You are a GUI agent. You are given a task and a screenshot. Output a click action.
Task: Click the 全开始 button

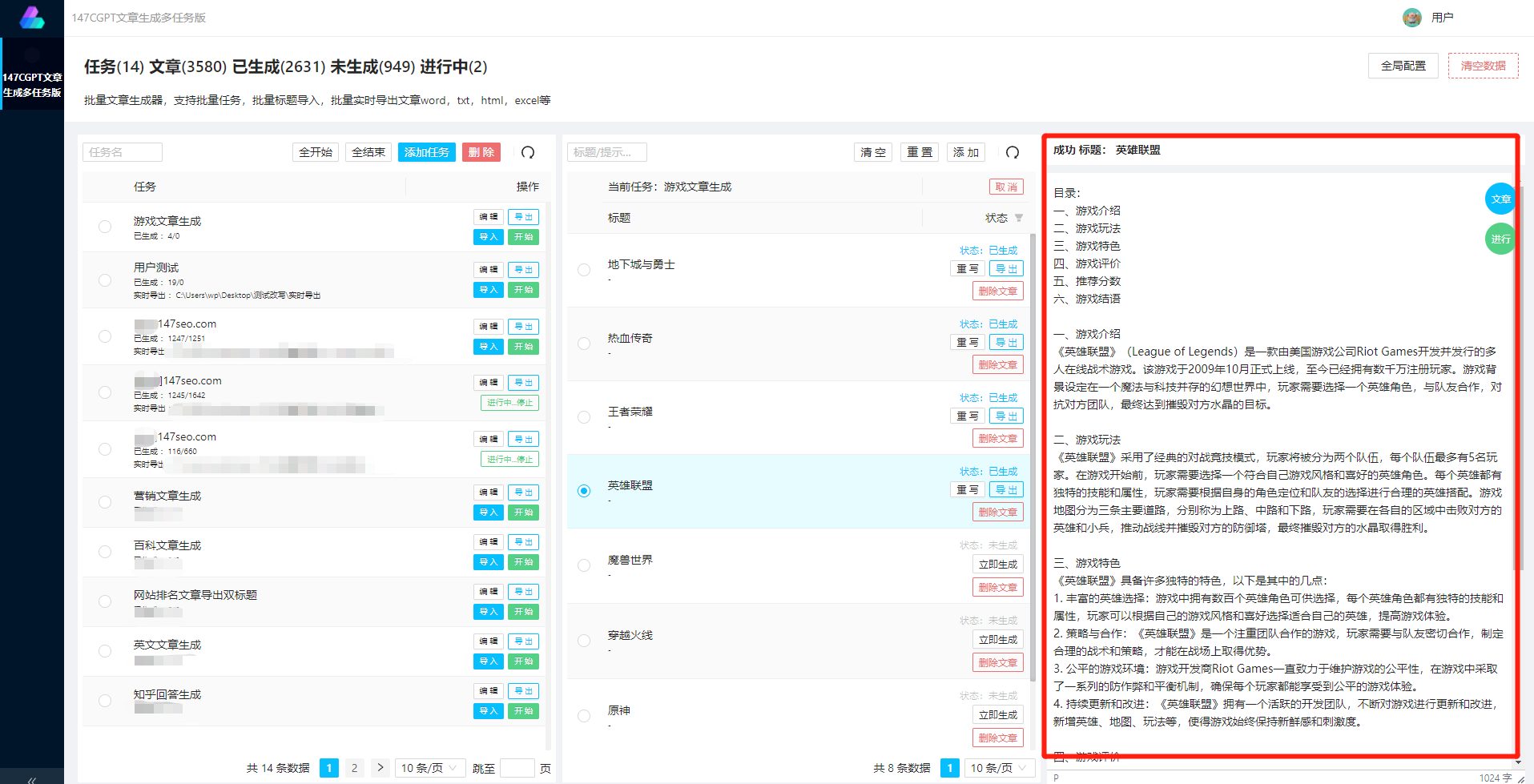[x=316, y=152]
